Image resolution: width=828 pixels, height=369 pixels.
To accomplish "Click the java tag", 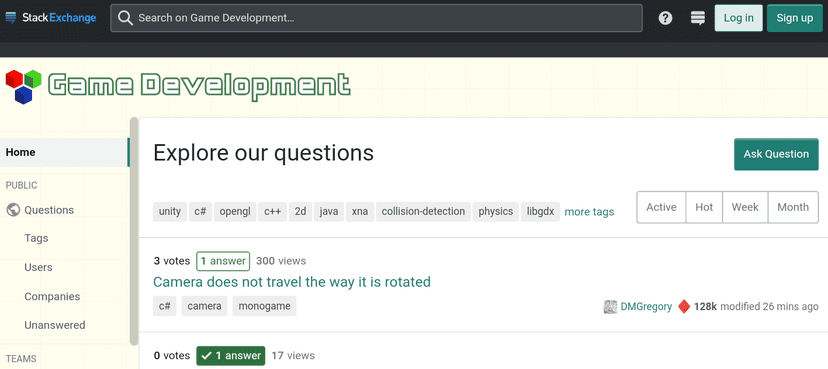I will click(x=329, y=212).
